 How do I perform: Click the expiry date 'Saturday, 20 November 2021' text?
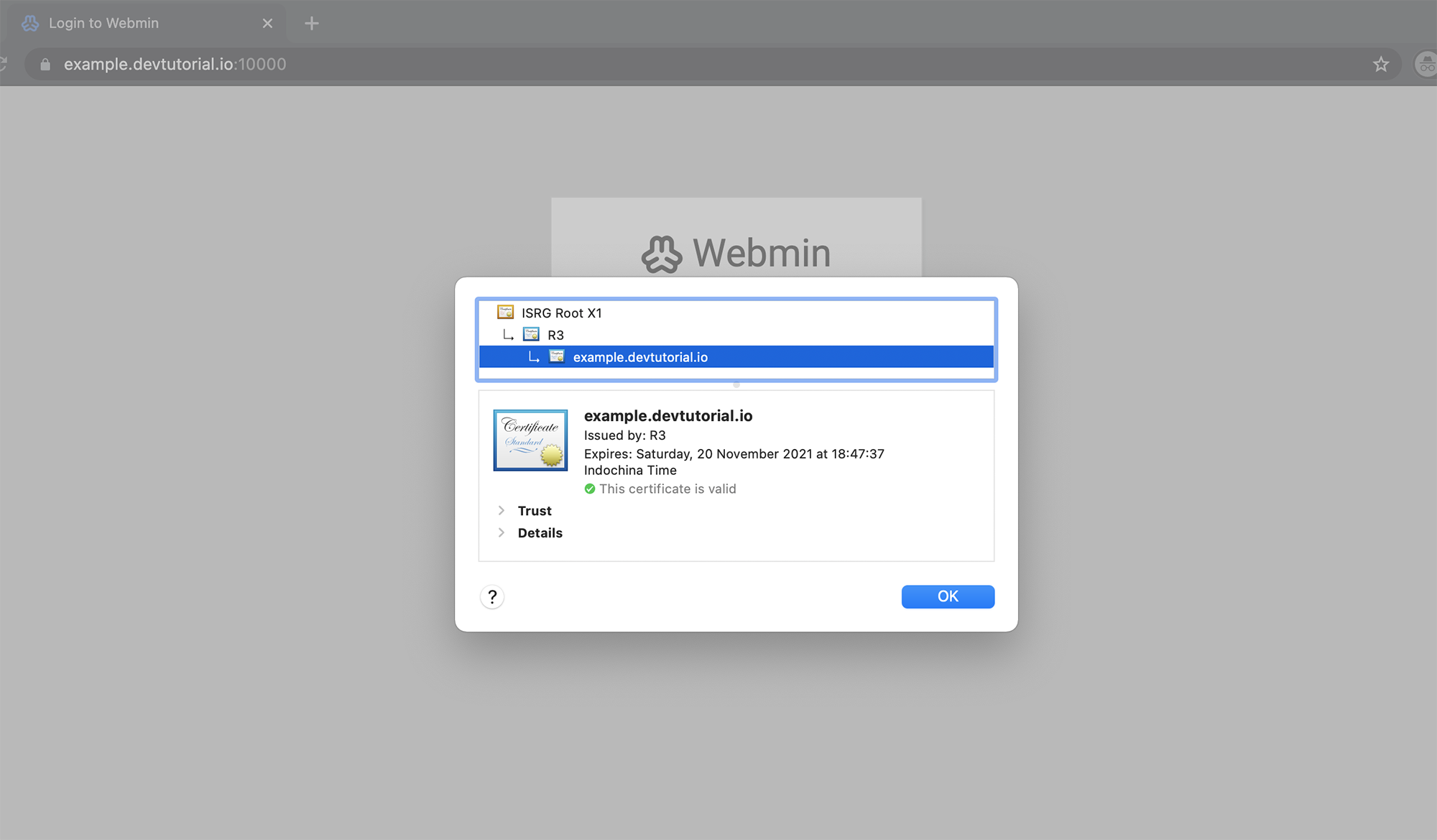[724, 453]
